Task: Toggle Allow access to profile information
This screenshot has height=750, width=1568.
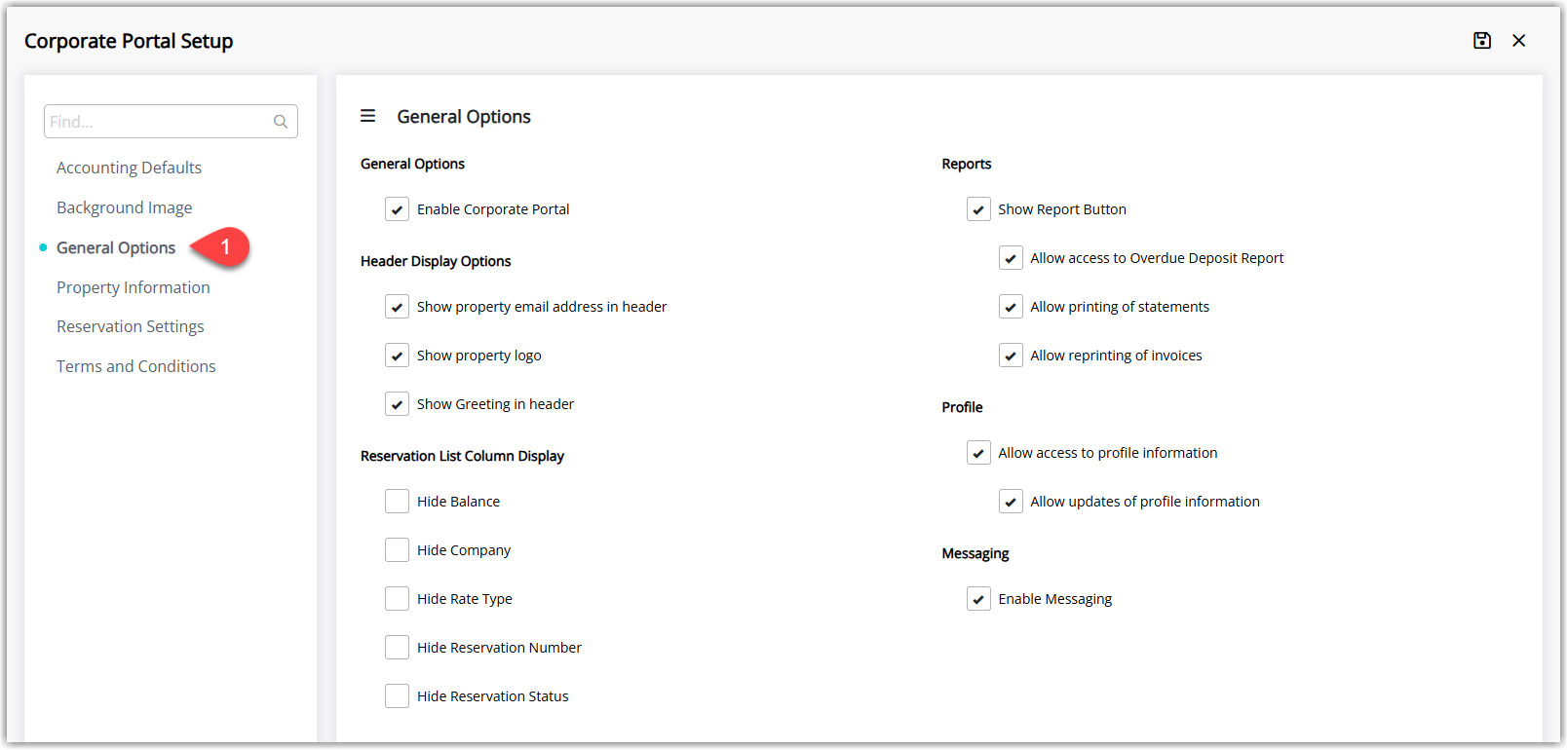Action: pyautogui.click(x=978, y=453)
